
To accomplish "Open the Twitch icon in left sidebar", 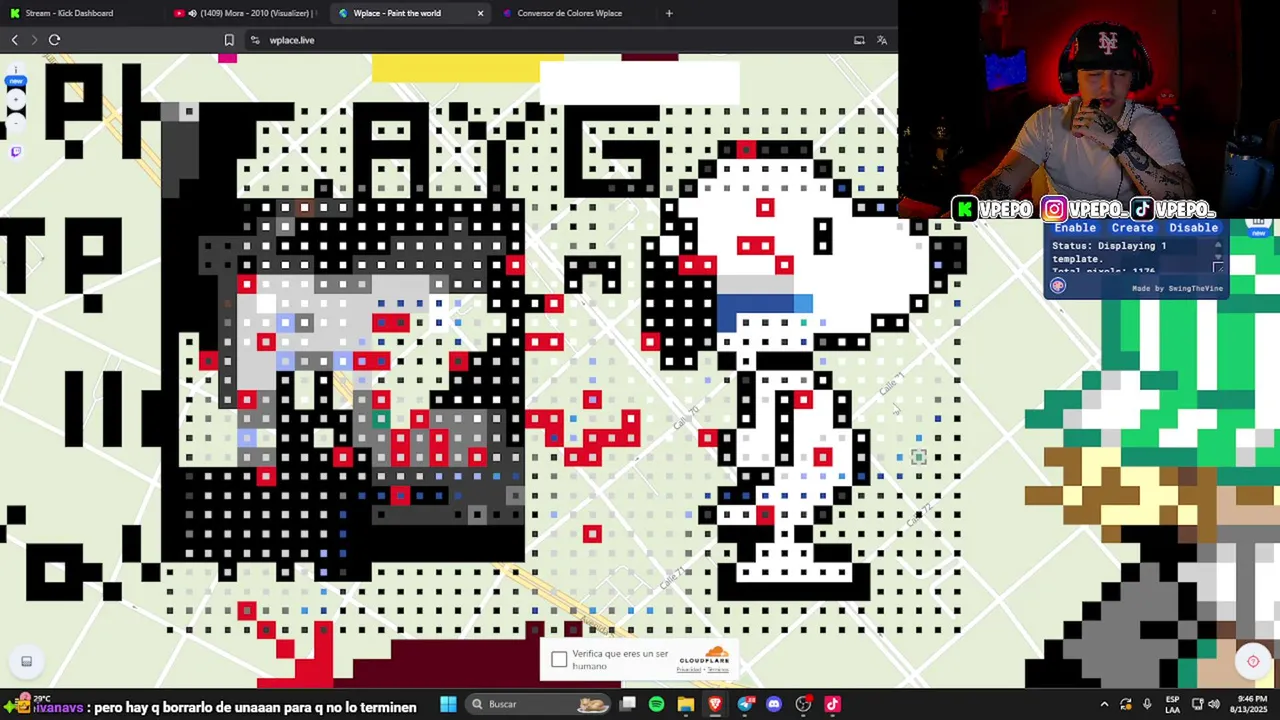I will [x=16, y=152].
